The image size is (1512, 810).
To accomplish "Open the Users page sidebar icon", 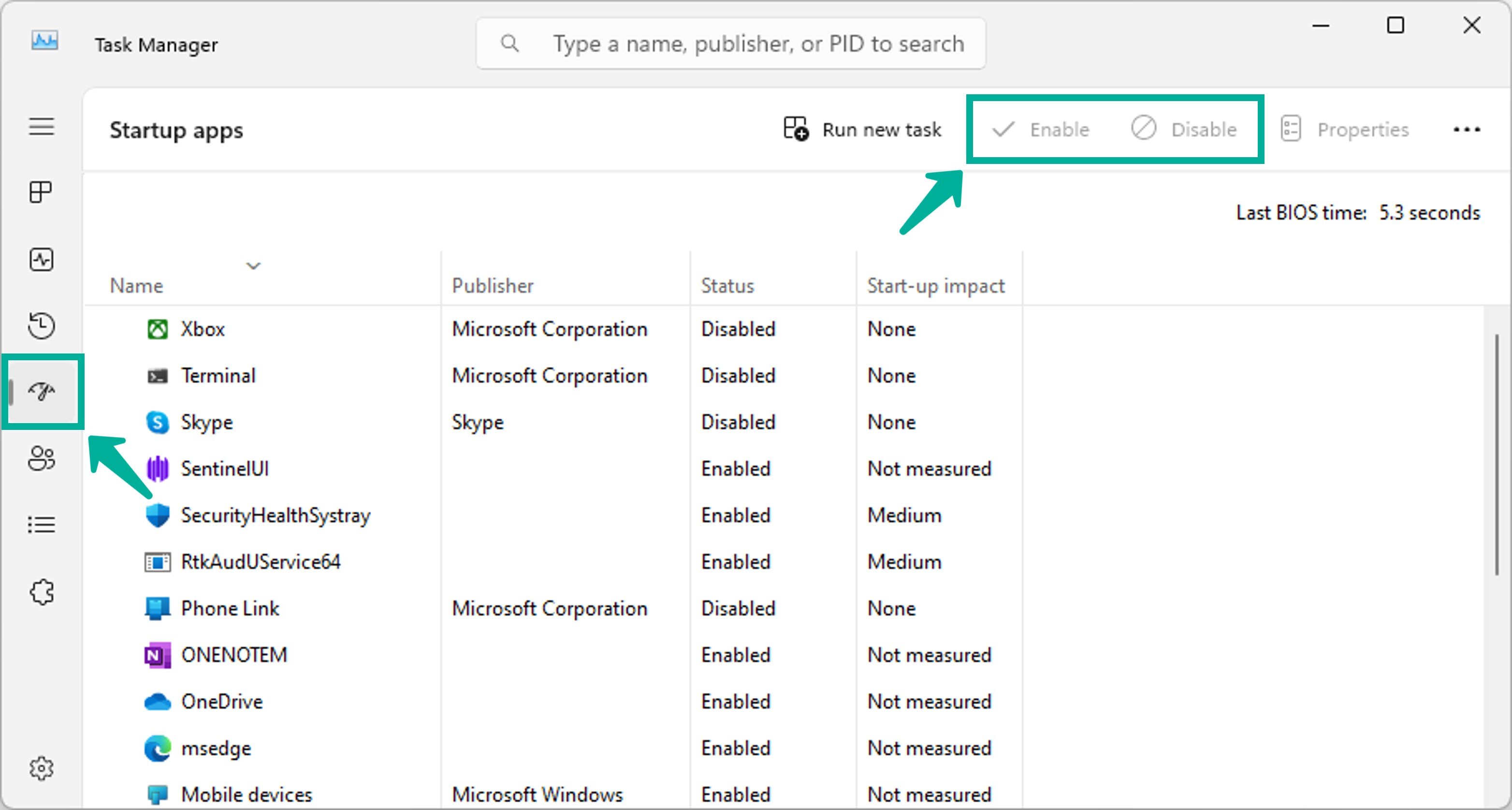I will [41, 458].
